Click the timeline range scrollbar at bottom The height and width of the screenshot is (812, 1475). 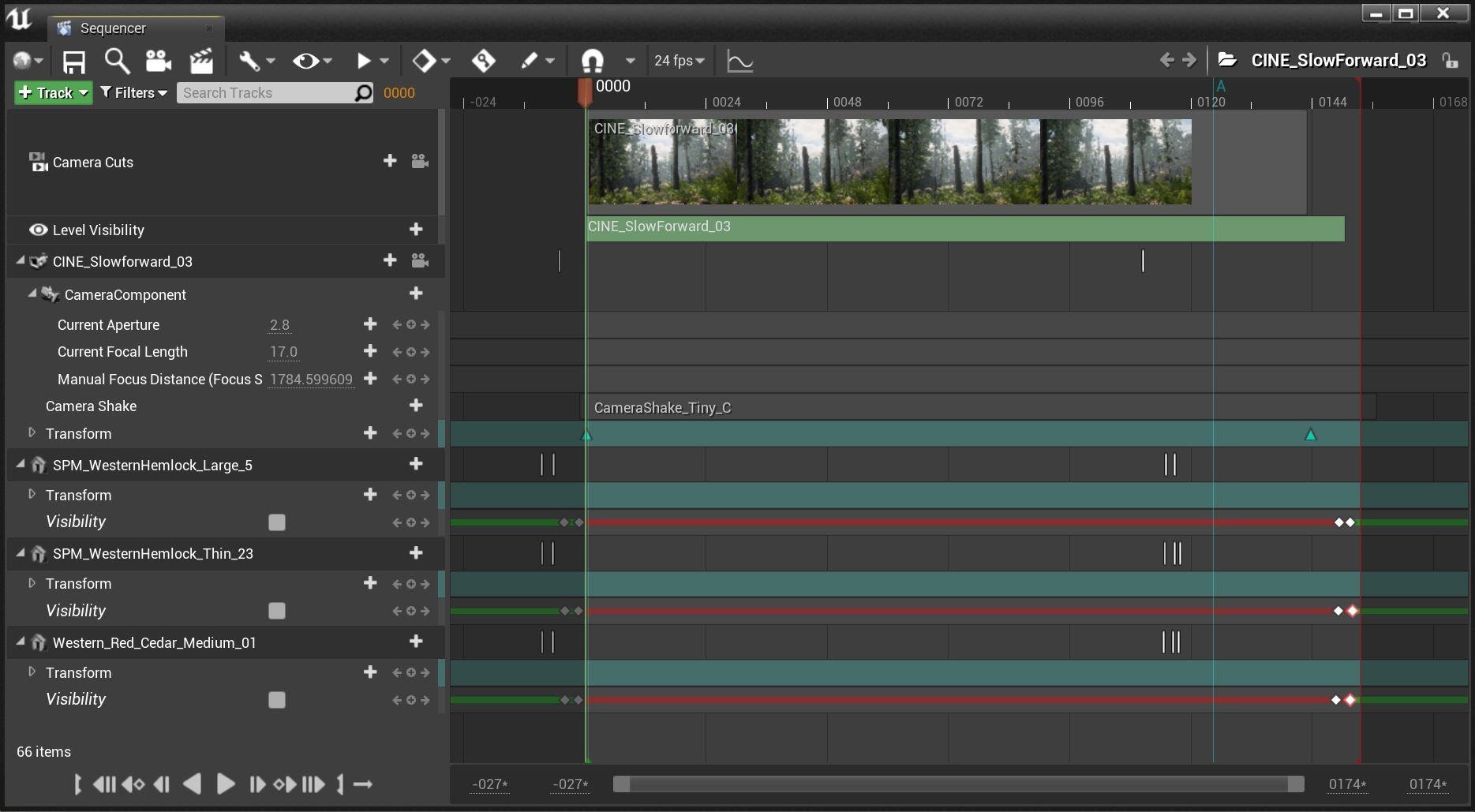pos(958,784)
